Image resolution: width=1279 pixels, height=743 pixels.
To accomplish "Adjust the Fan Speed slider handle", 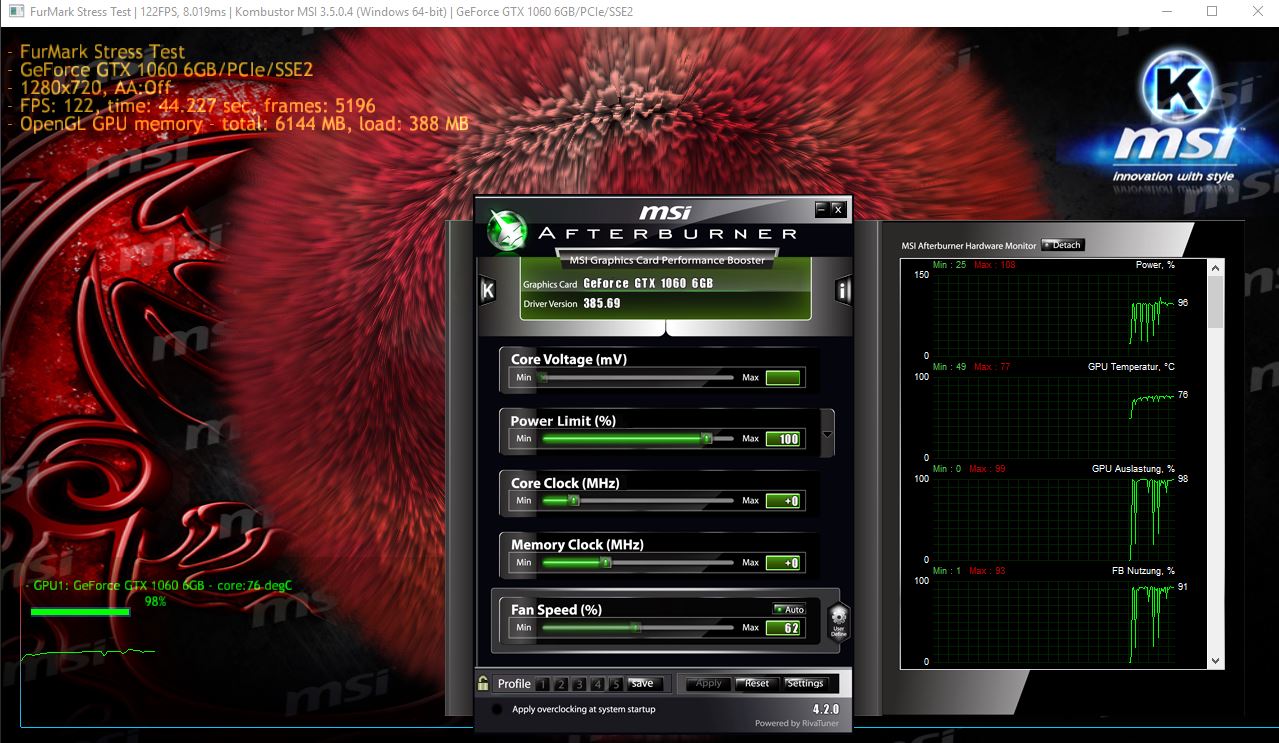I will pos(635,628).
